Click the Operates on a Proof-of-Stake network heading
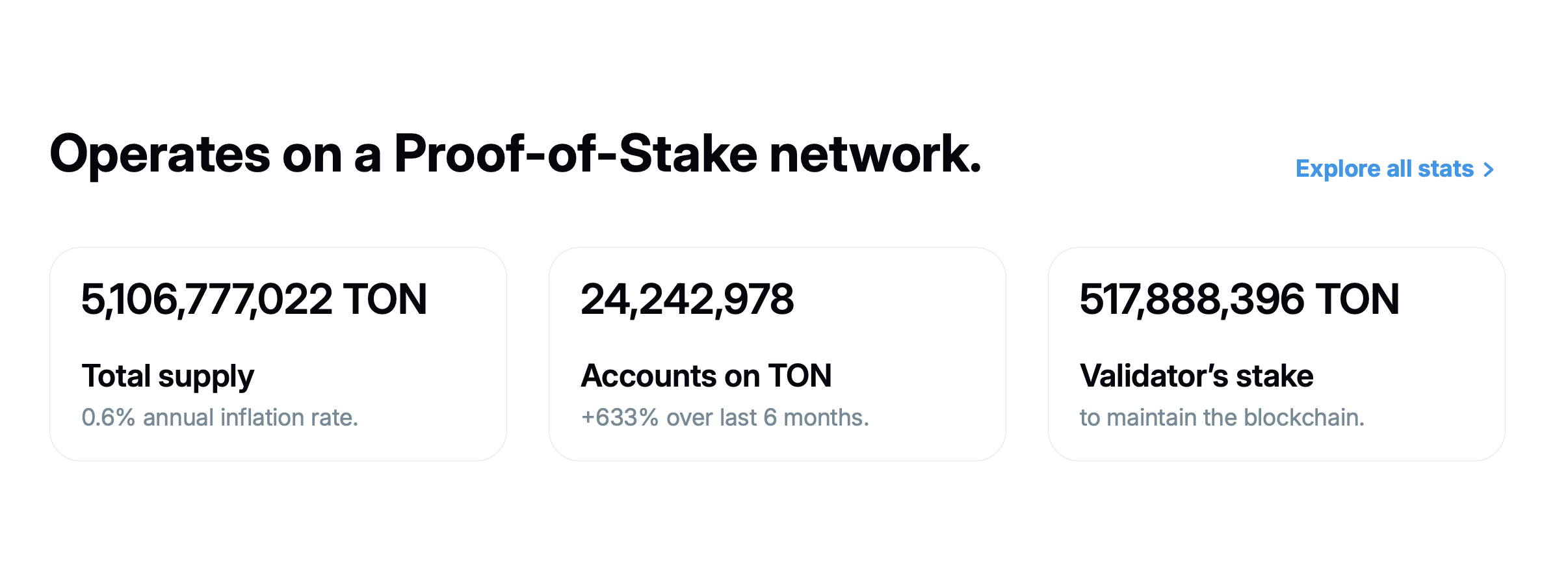Screen dimensions: 1568x577 [x=515, y=155]
